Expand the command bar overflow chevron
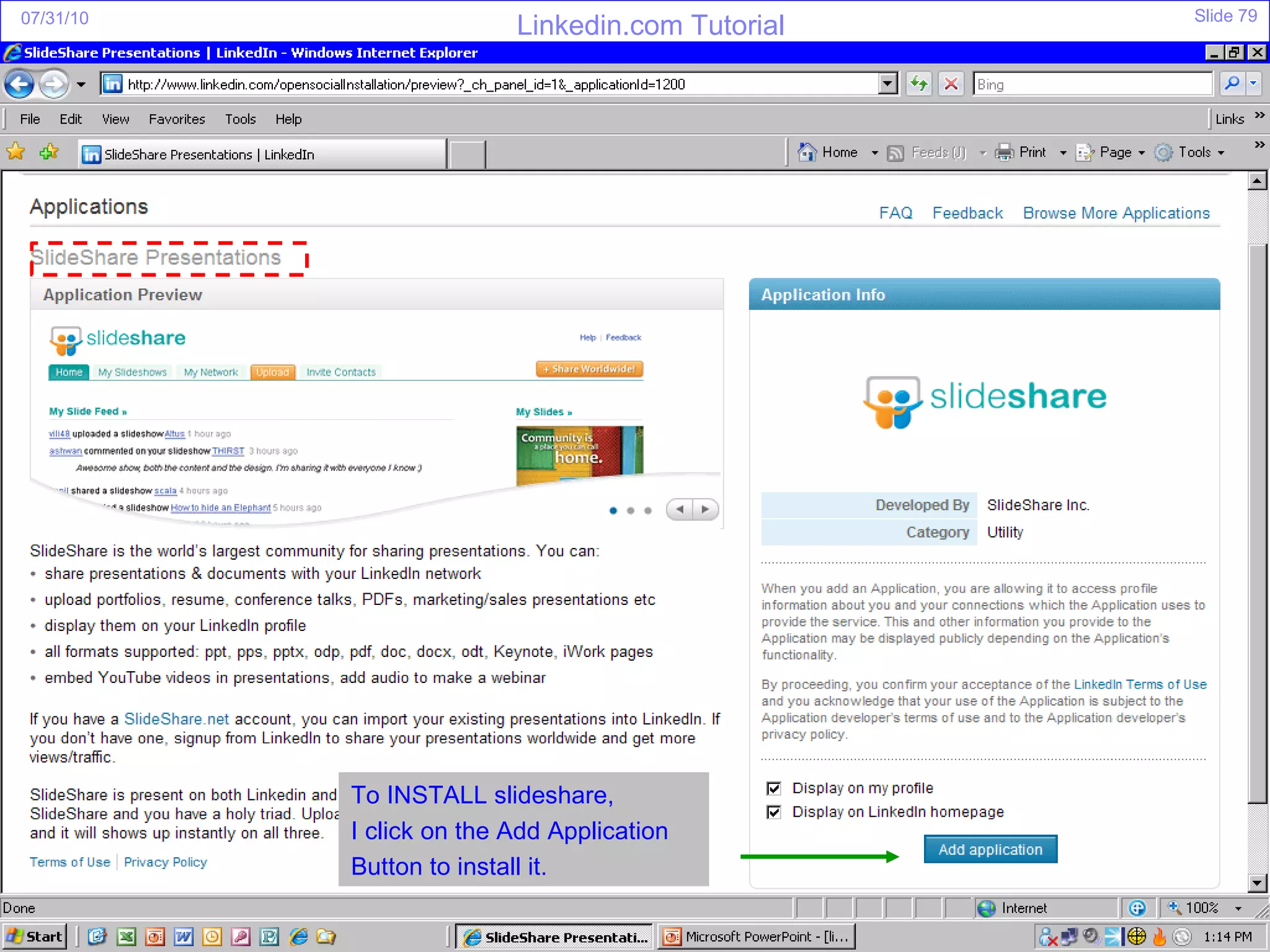This screenshot has height=952, width=1270. [x=1259, y=145]
